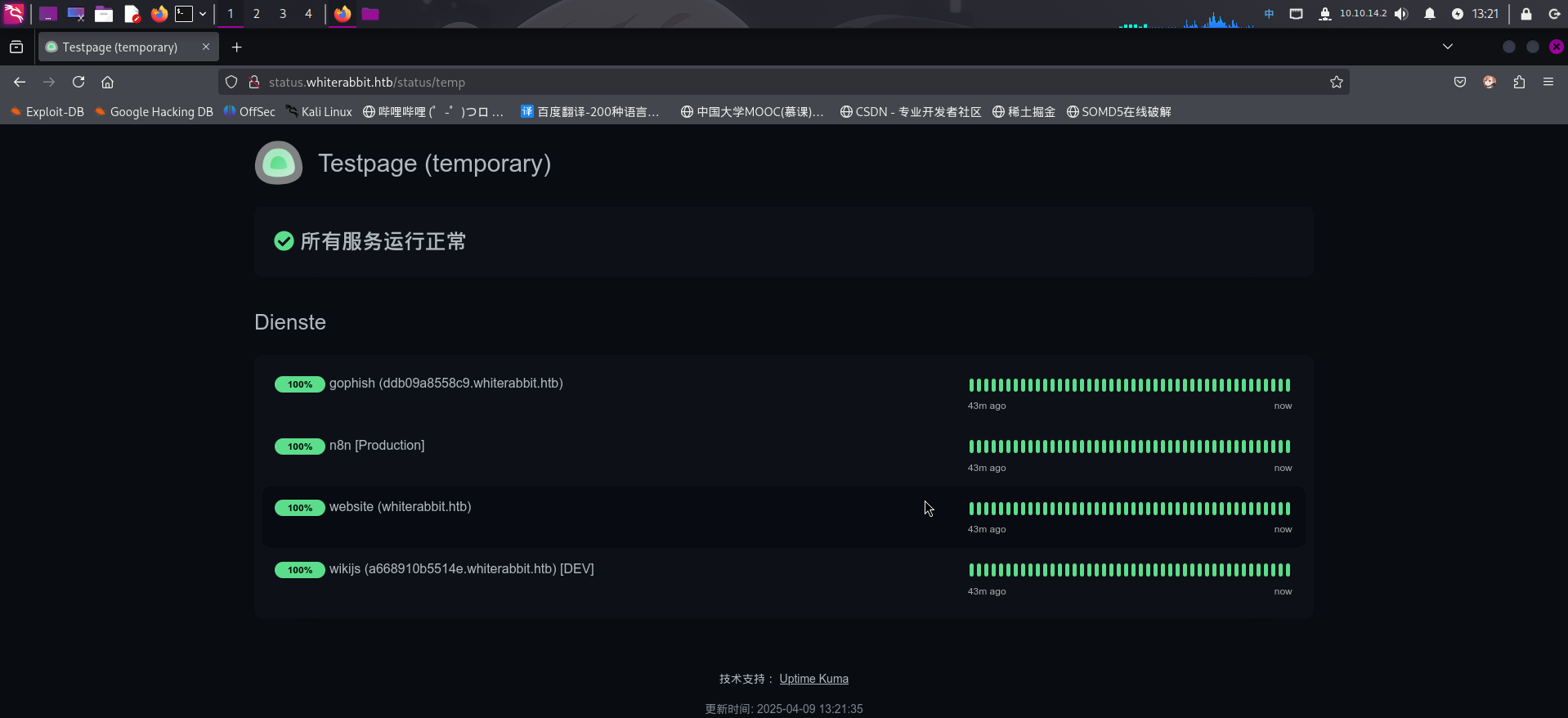1568x718 pixels.
Task: Click the website (whiterabbit.htb) 100% badge
Action: [300, 508]
